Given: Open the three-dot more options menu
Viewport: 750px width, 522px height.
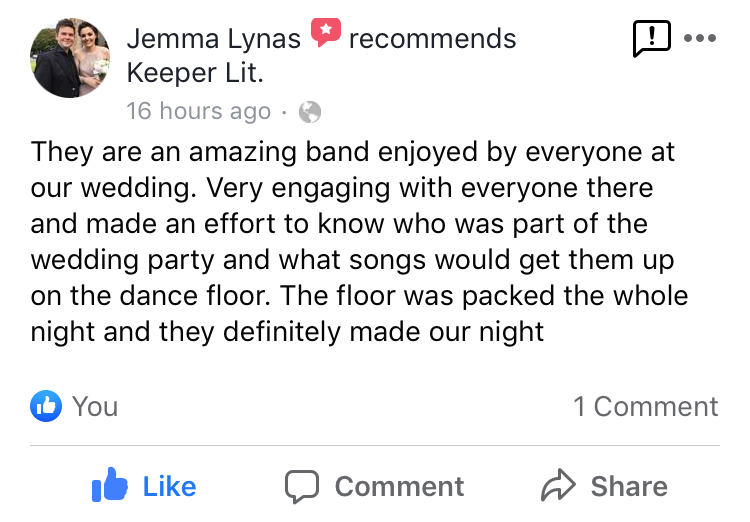Looking at the screenshot, I should tap(700, 39).
